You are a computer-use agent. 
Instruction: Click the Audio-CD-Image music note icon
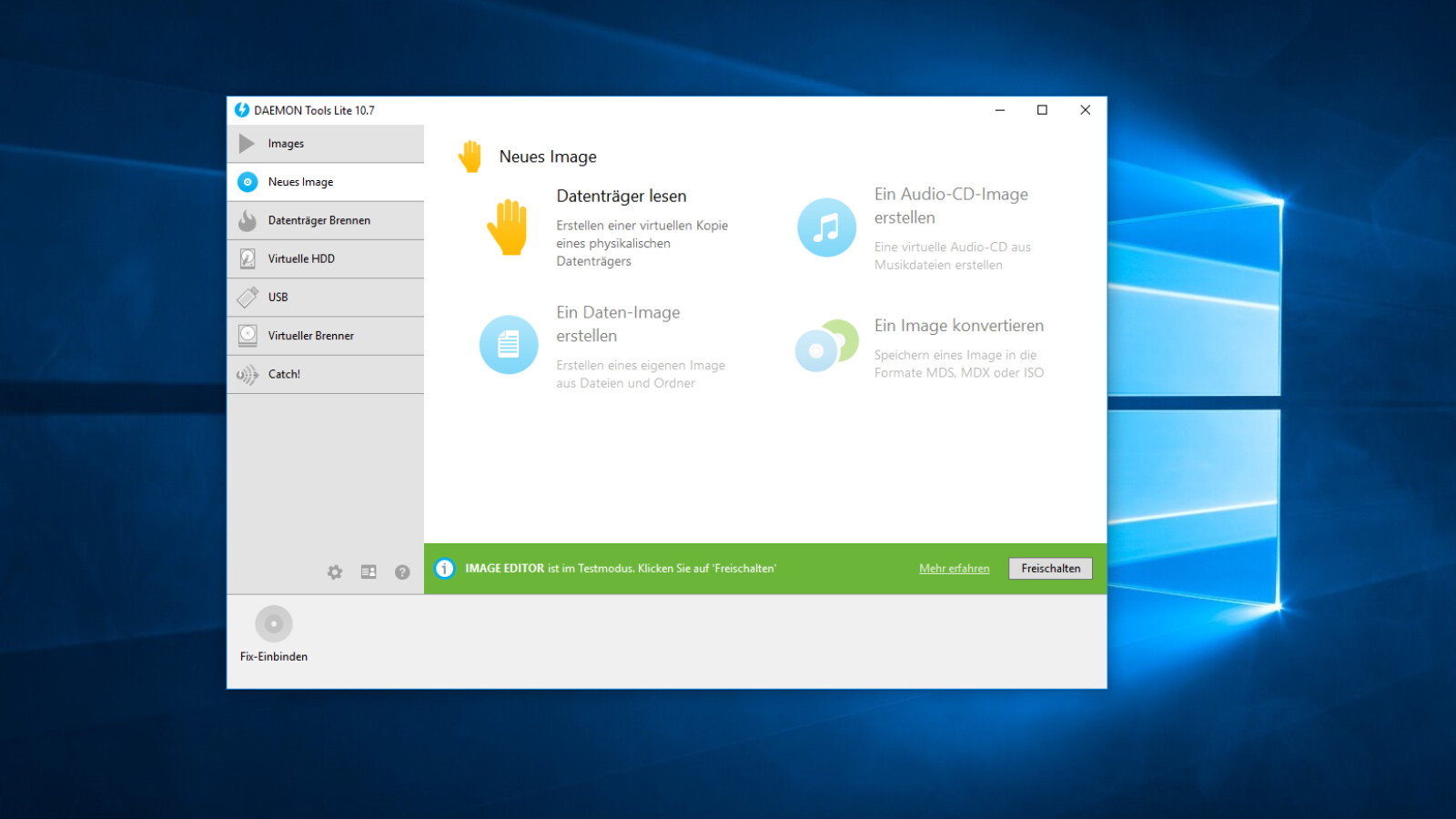point(826,227)
